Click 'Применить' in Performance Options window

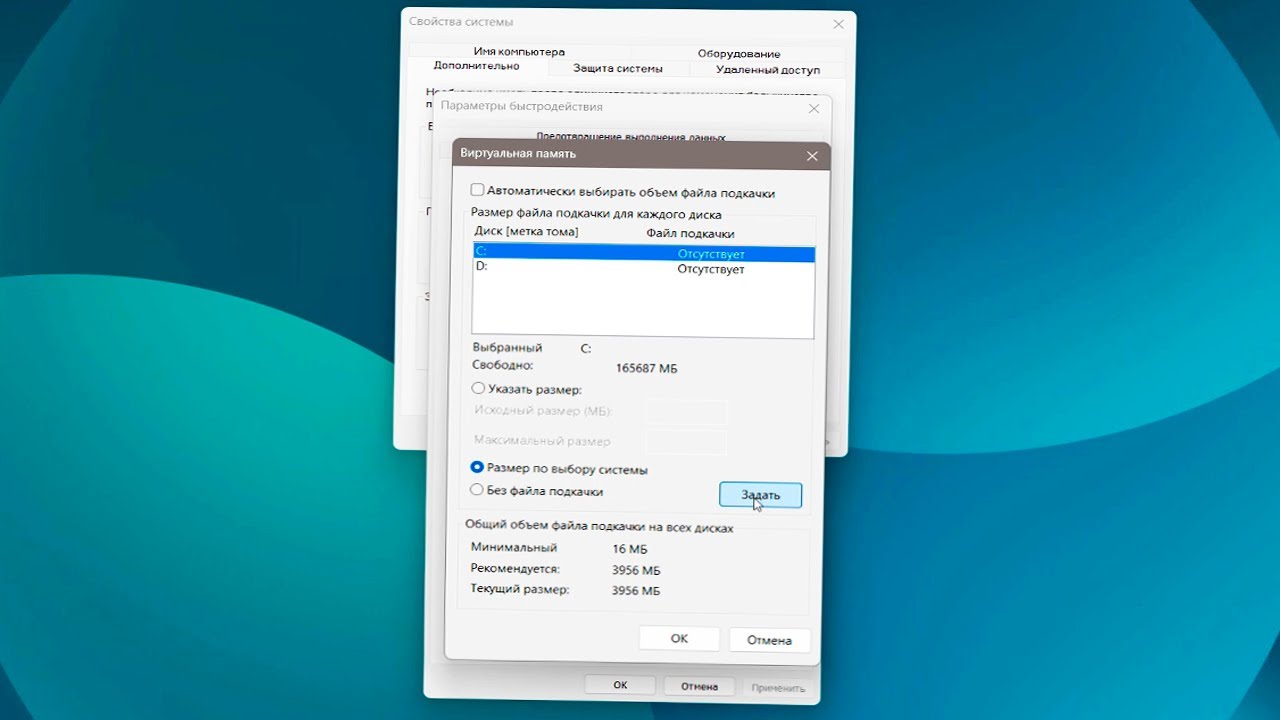[777, 688]
